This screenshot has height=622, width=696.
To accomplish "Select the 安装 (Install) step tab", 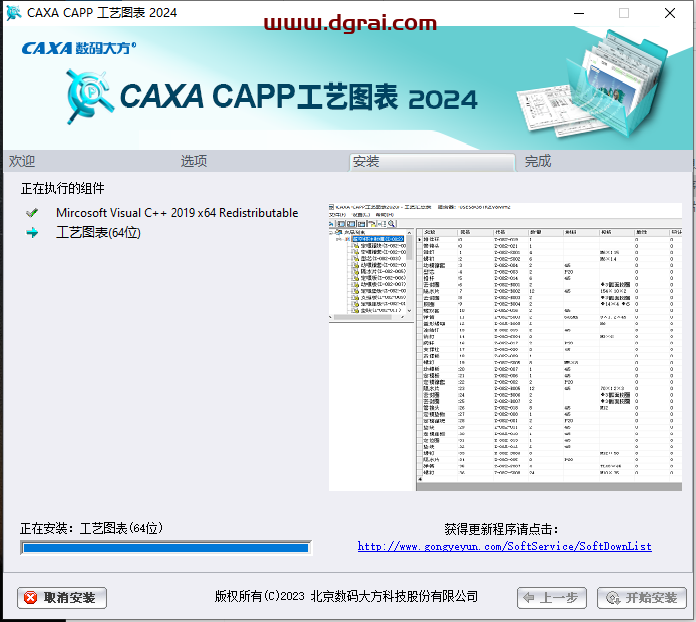I will tap(432, 162).
